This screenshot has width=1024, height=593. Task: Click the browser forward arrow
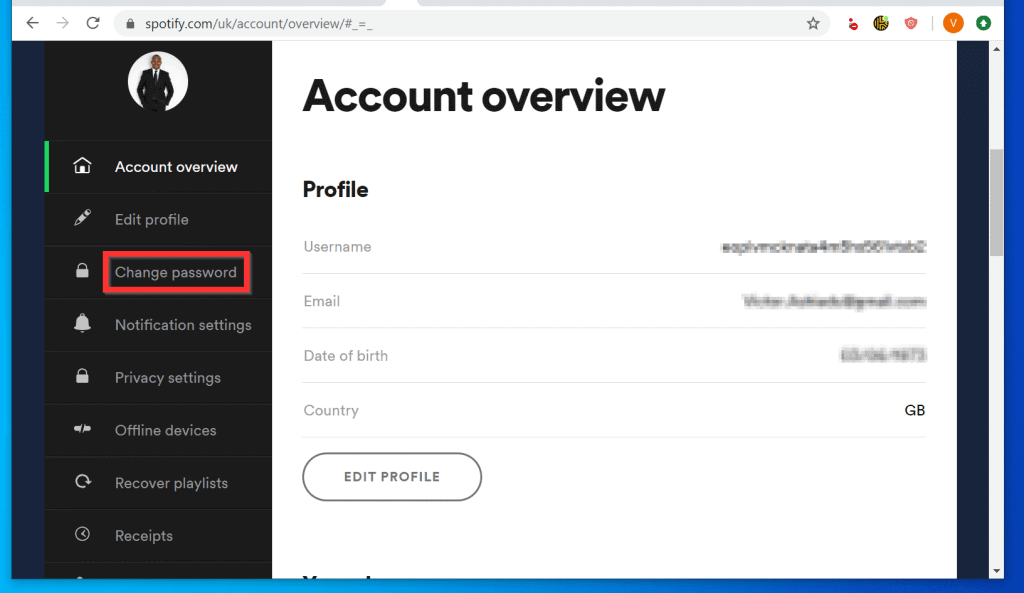tap(63, 24)
